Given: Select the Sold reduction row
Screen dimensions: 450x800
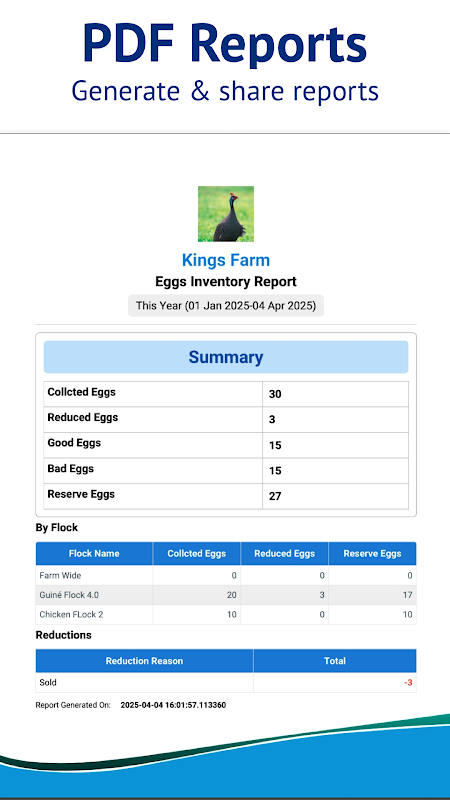Looking at the screenshot, I should coord(226,683).
